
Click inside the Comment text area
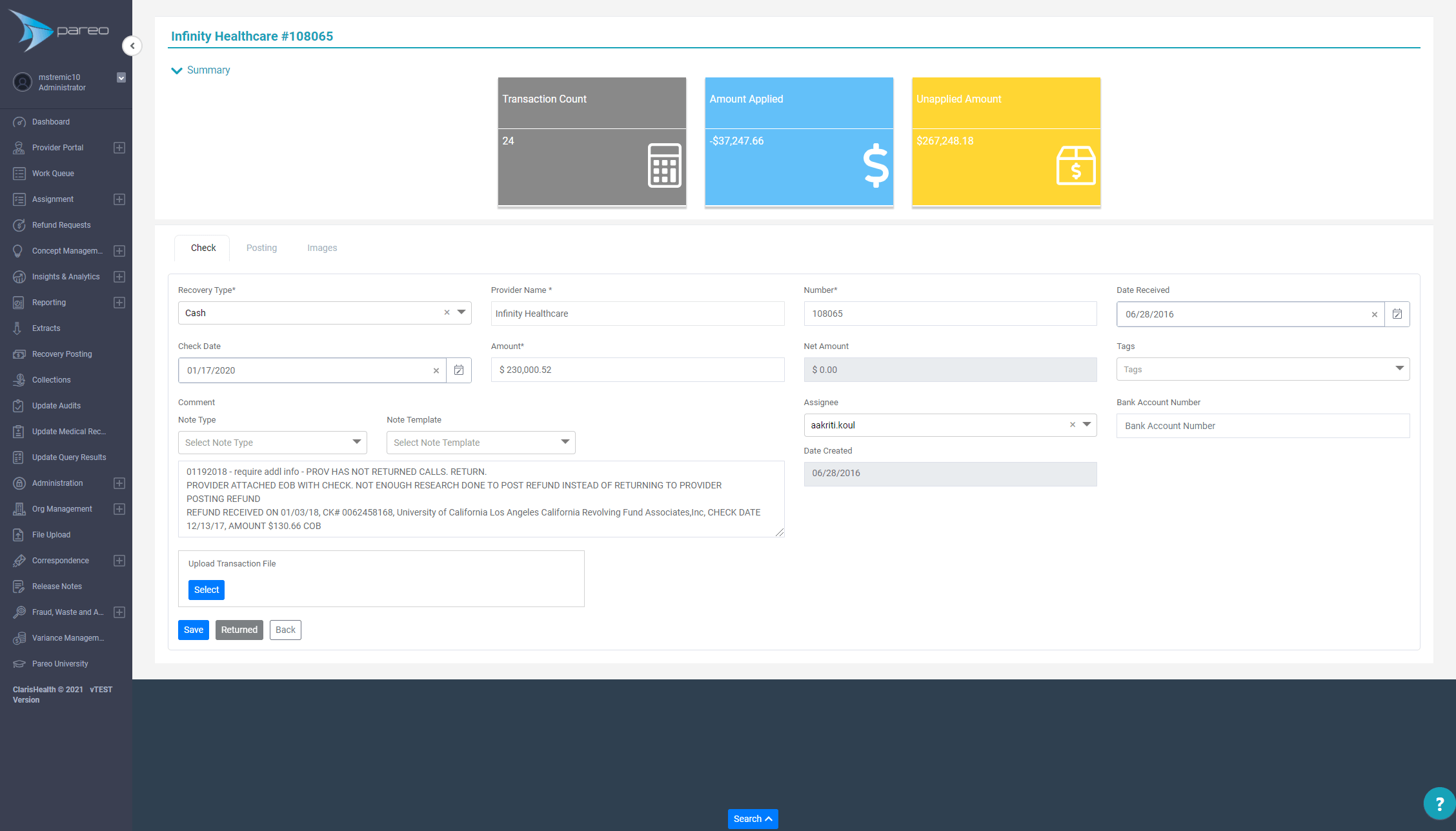[x=481, y=499]
